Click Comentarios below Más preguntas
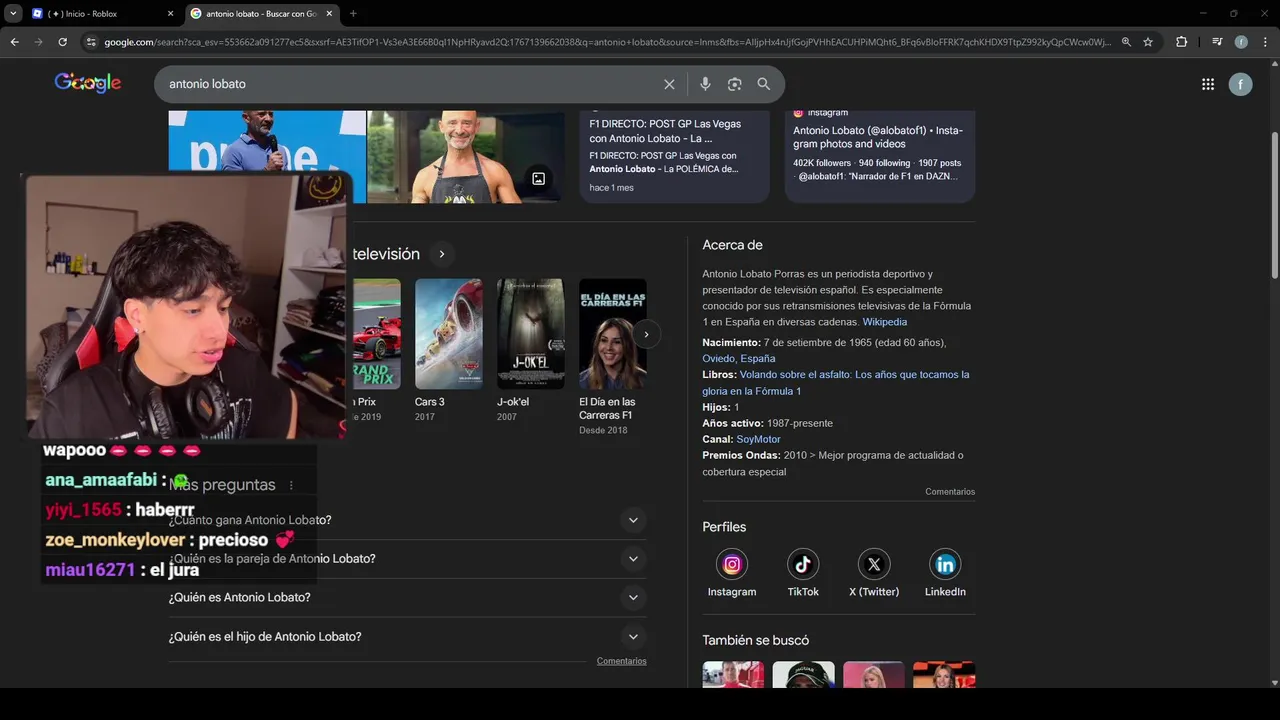 click(x=622, y=661)
